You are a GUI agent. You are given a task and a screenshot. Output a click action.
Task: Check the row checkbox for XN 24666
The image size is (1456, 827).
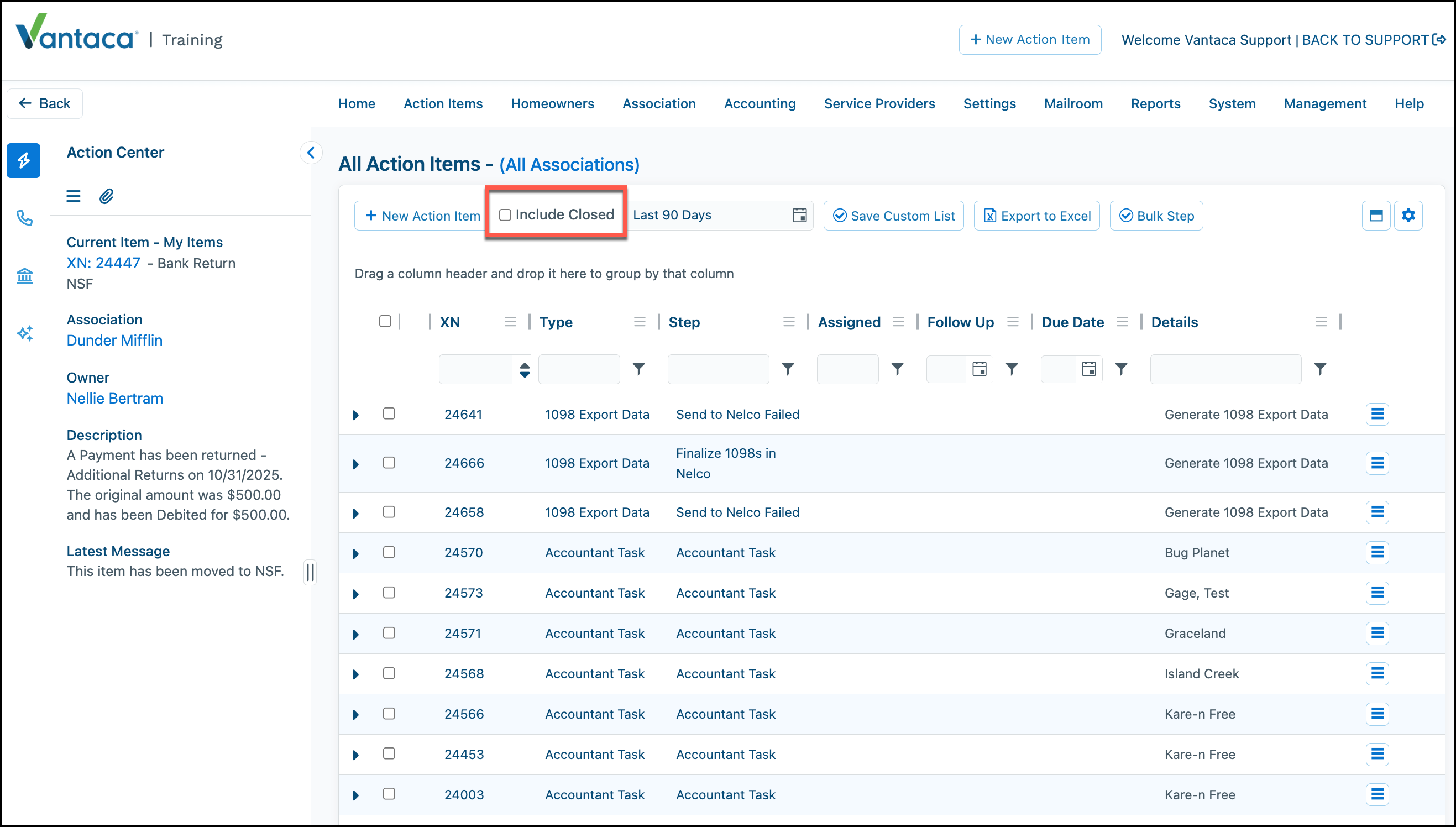(389, 463)
